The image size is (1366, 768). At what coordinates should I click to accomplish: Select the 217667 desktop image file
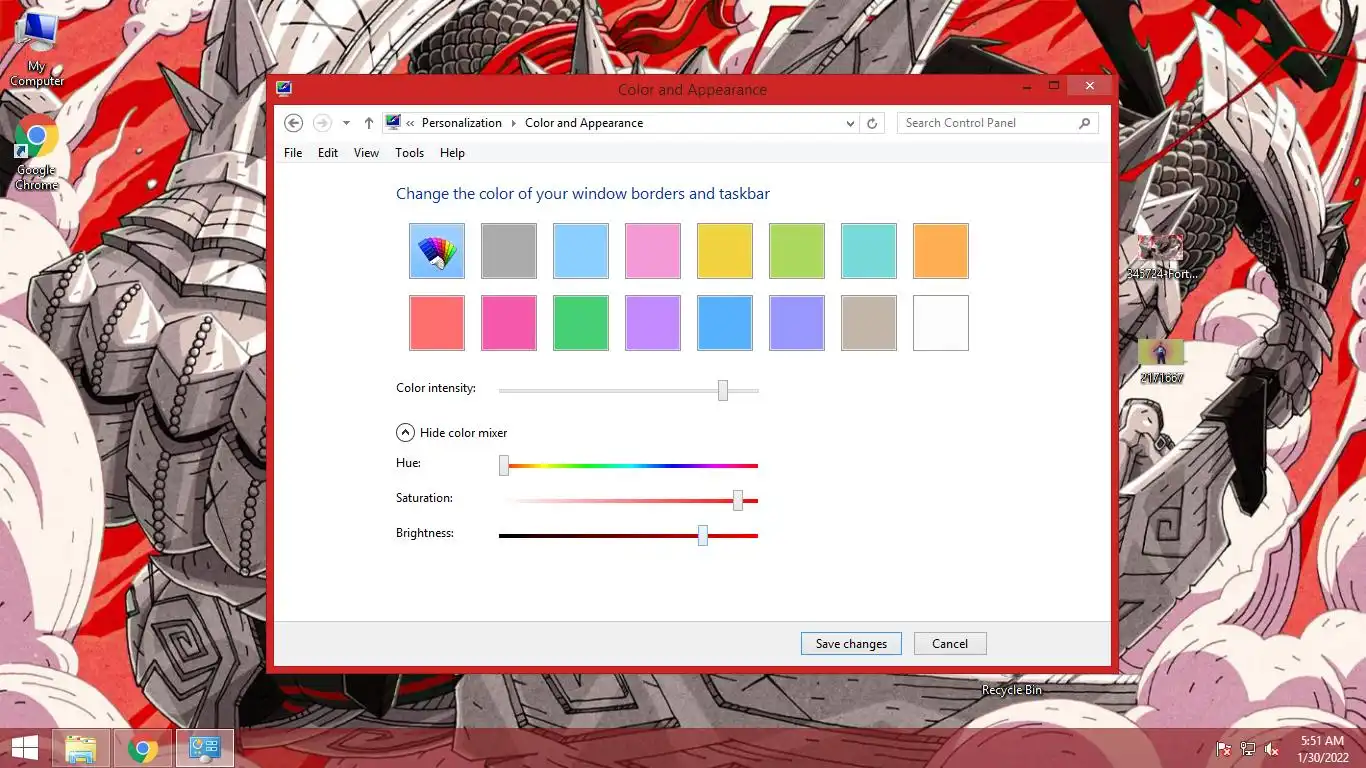1161,361
